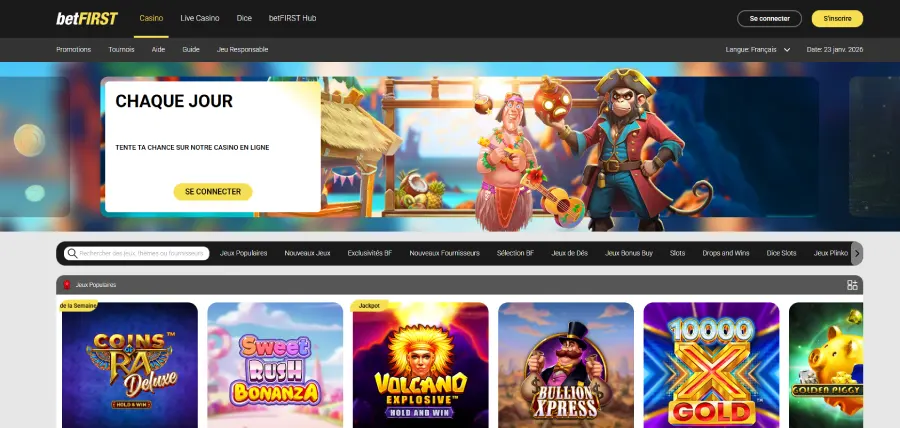Toggle the game grid layout icon
This screenshot has height=428, width=900.
coord(852,285)
